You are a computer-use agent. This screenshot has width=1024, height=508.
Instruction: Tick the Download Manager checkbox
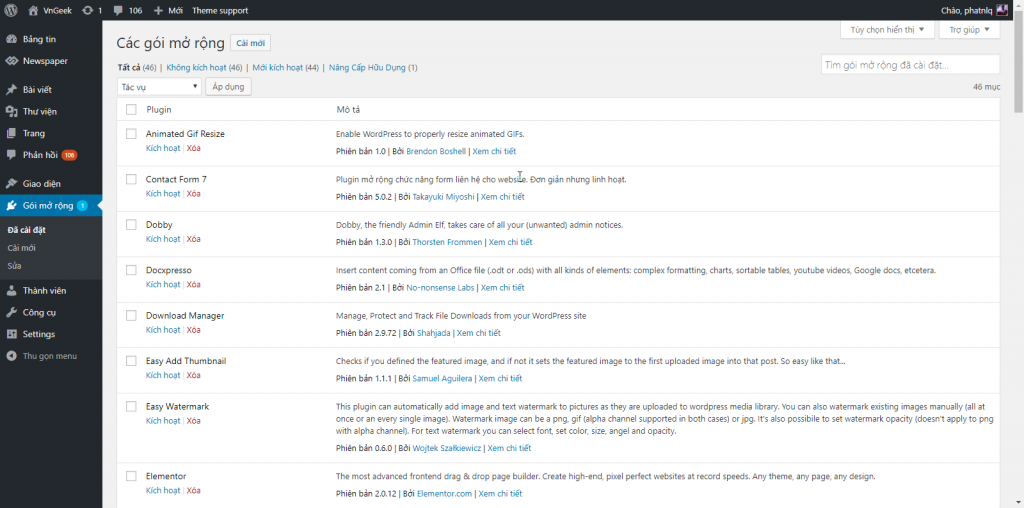[x=131, y=315]
